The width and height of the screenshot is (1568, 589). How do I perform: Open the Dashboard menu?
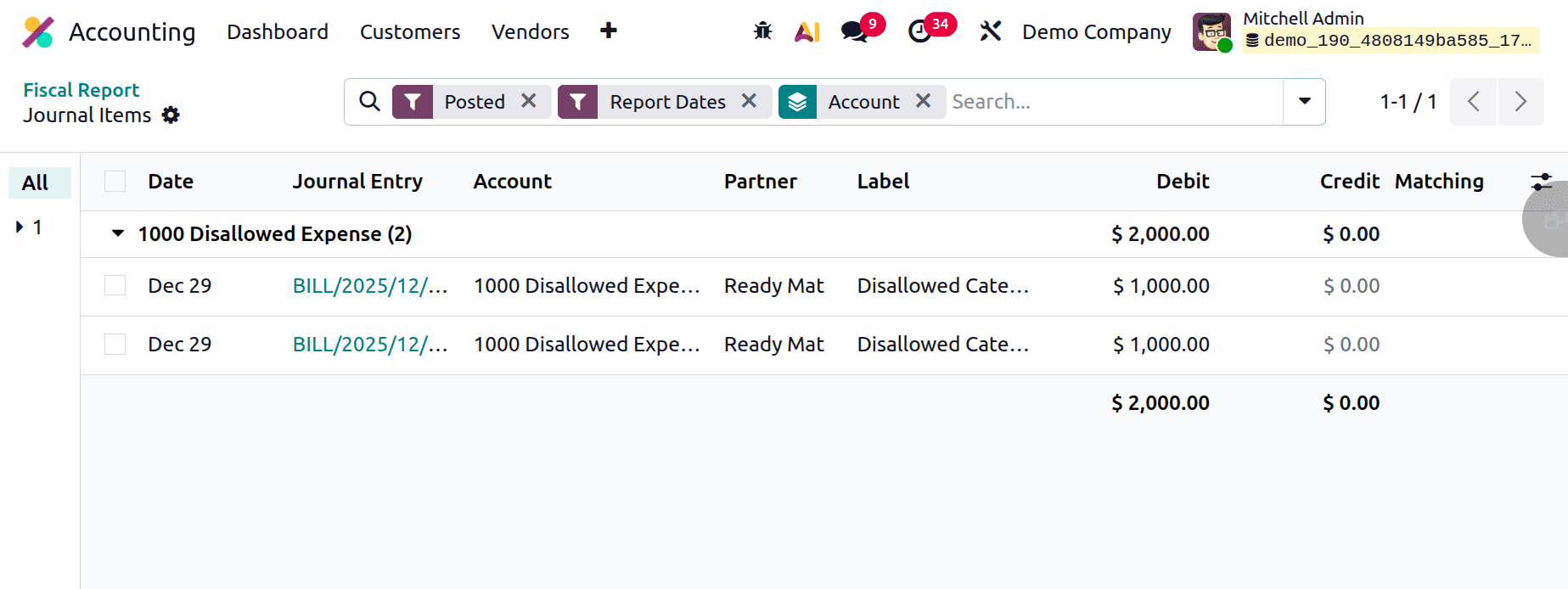[278, 32]
